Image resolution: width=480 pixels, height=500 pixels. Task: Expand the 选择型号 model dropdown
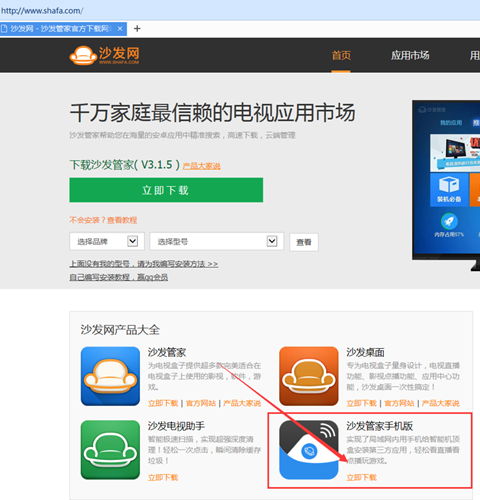[217, 241]
